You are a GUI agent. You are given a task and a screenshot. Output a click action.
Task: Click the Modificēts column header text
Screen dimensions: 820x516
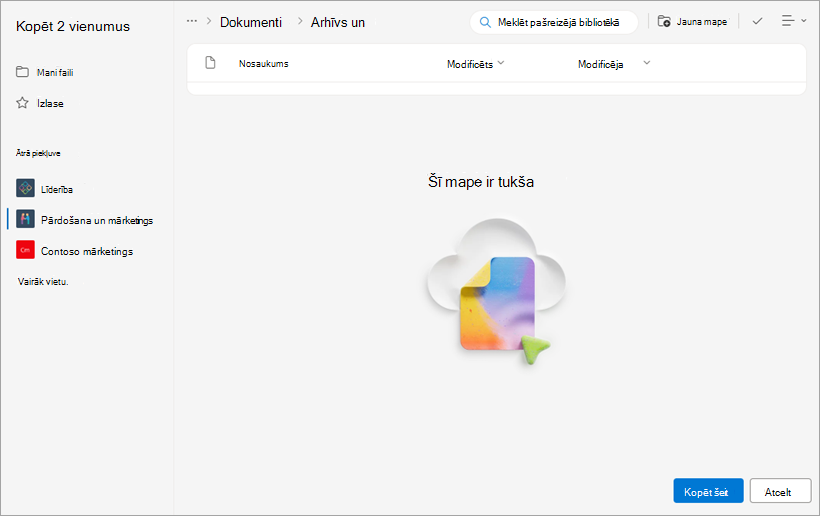[470, 64]
